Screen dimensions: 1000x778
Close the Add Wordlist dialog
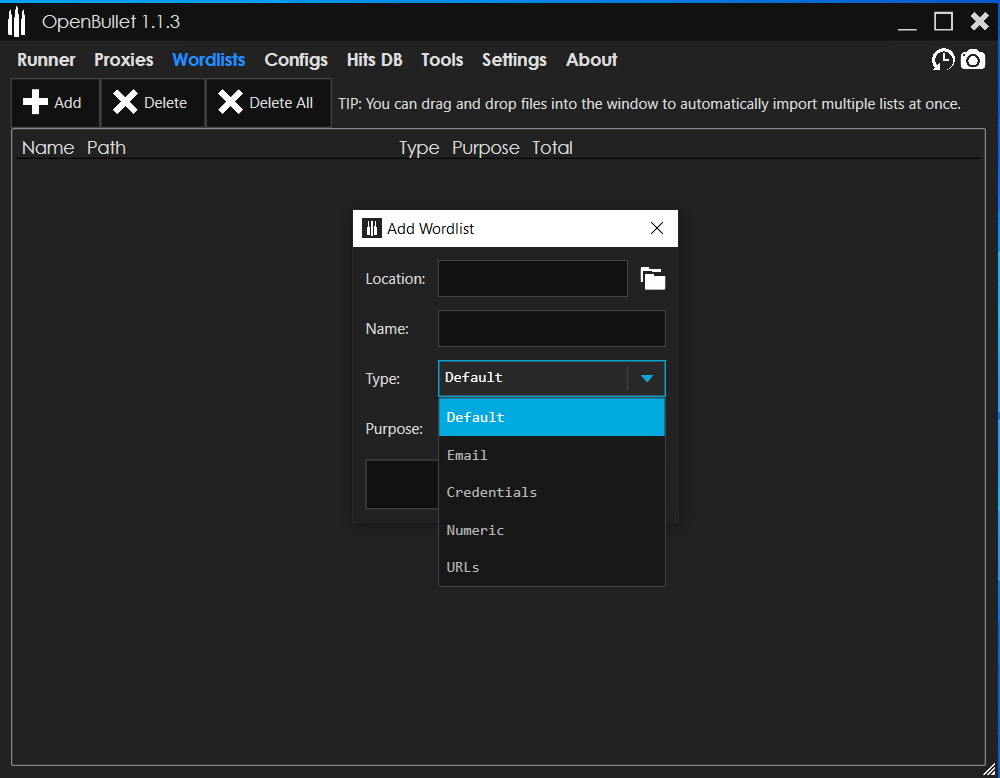[656, 228]
